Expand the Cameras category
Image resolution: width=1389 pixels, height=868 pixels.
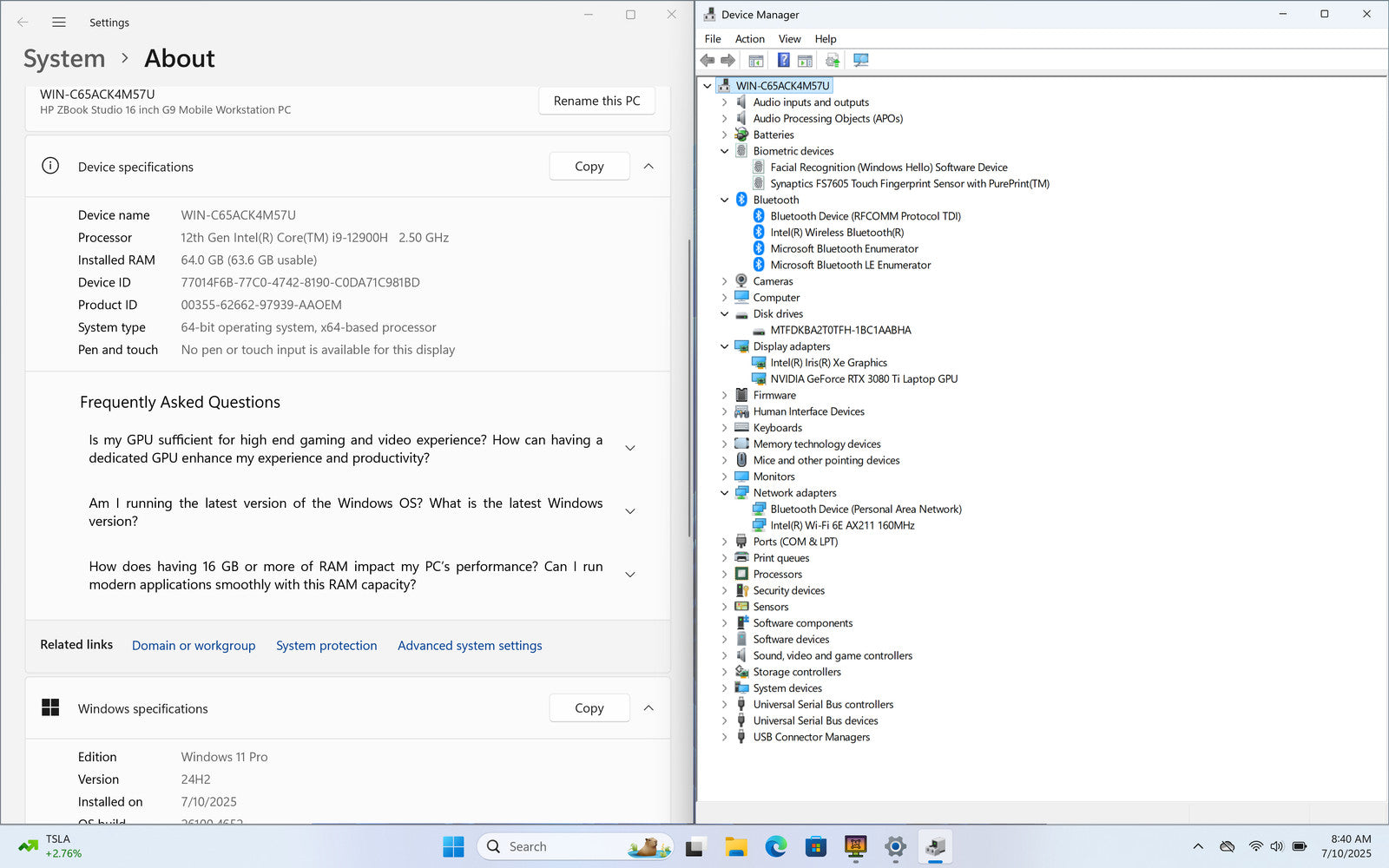point(725,281)
